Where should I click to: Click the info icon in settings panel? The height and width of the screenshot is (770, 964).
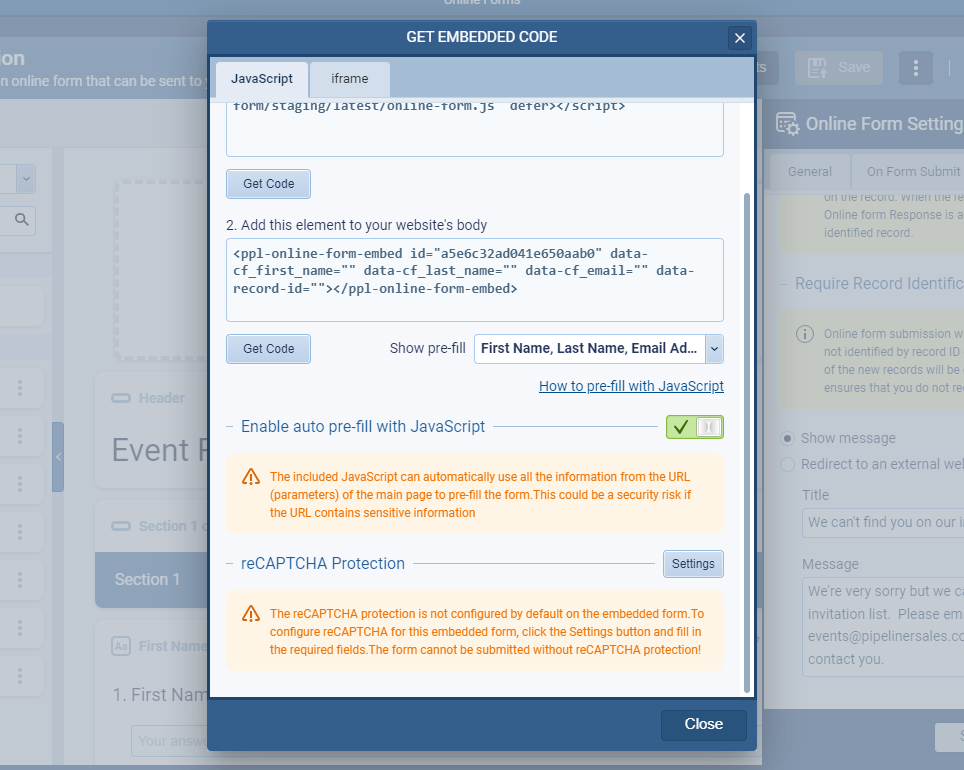(804, 334)
